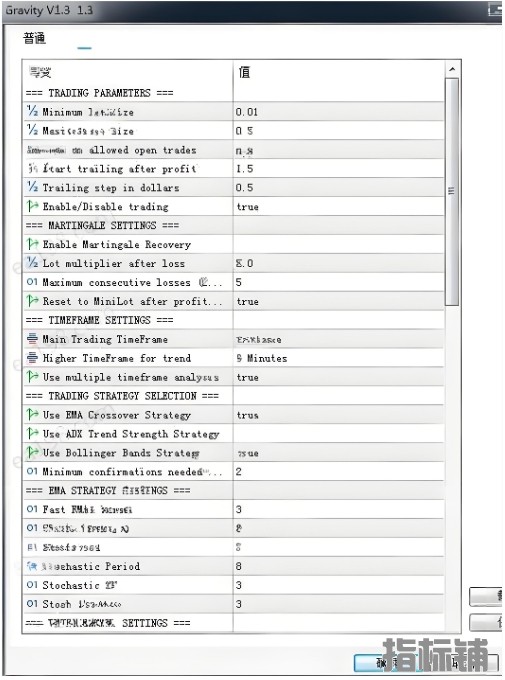Image resolution: width=505 pixels, height=680 pixels.
Task: Toggle Use multiple timeframe analysis value
Action: [x=338, y=377]
